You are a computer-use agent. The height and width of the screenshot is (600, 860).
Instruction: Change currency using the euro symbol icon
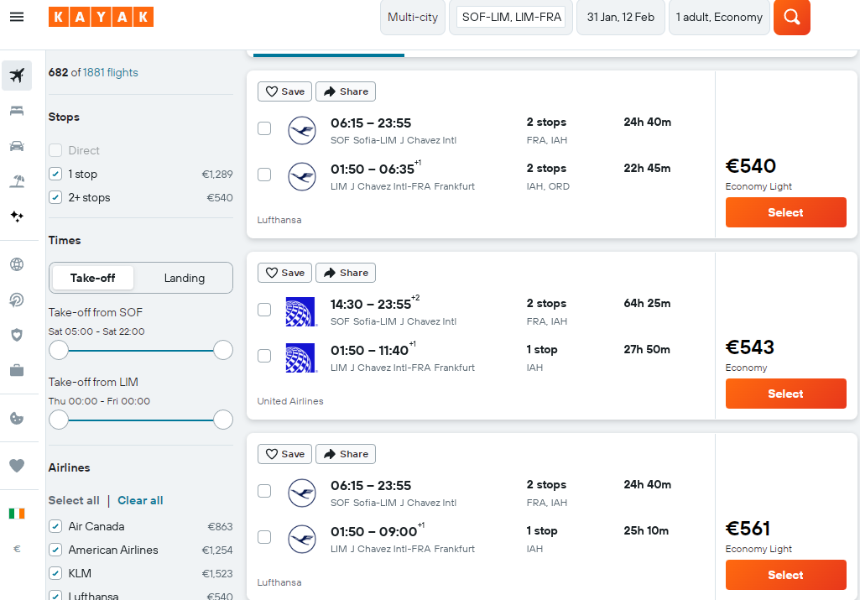[x=17, y=548]
